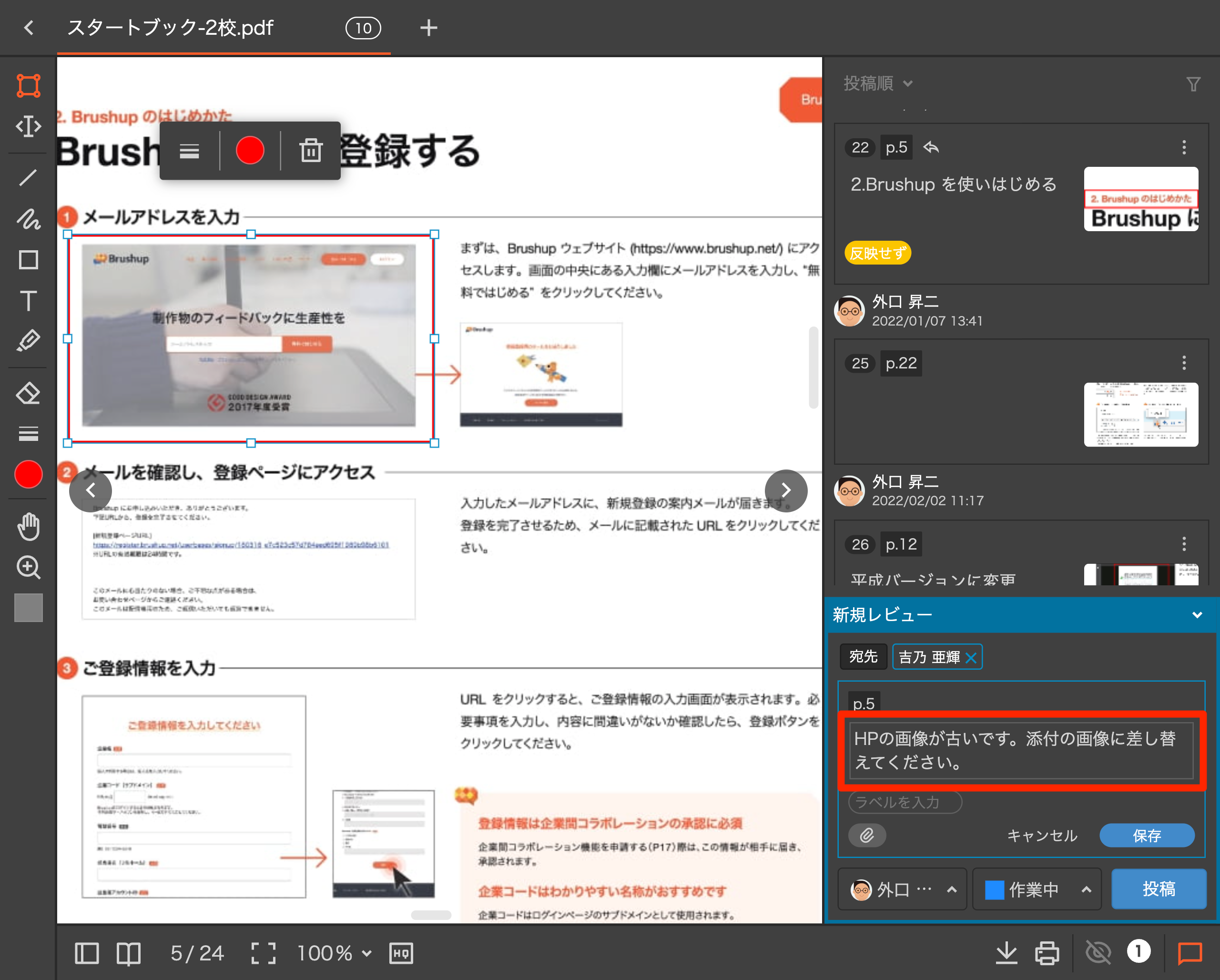Click the 宛先 recipient button
Image resolution: width=1220 pixels, height=980 pixels.
pos(863,656)
